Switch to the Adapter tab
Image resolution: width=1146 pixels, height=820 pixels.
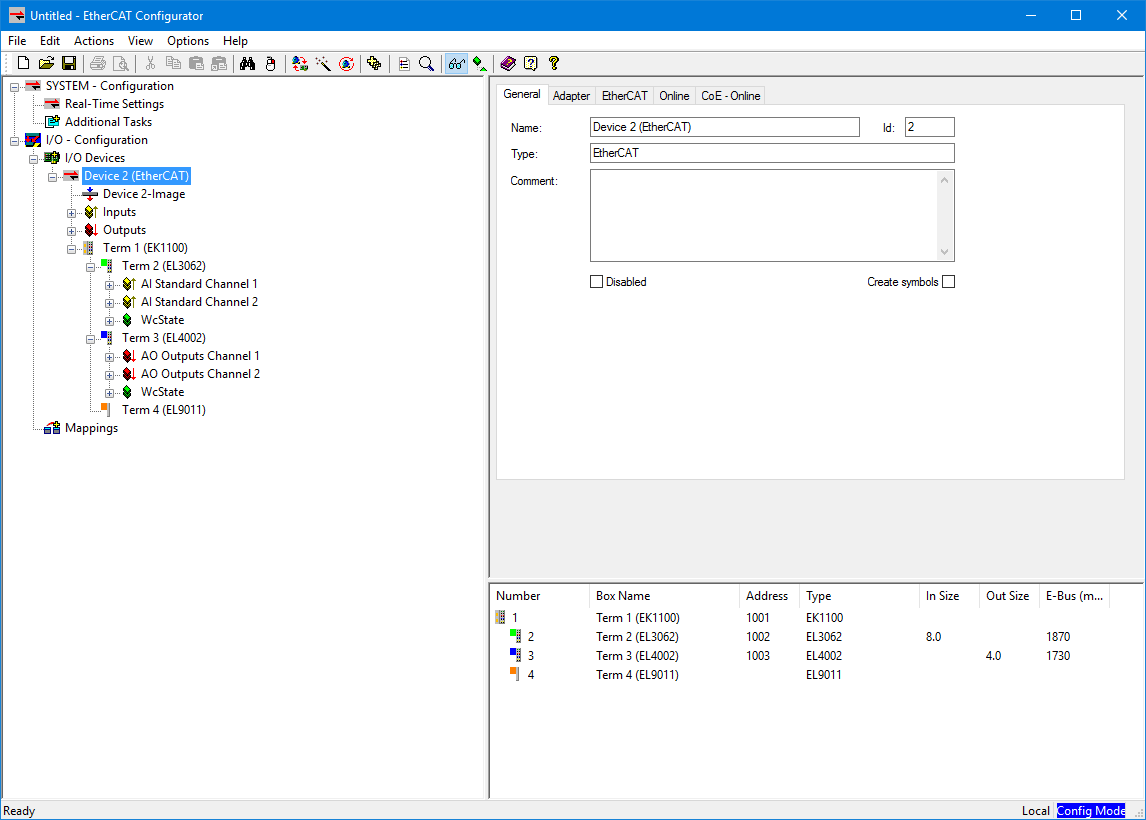(x=571, y=96)
